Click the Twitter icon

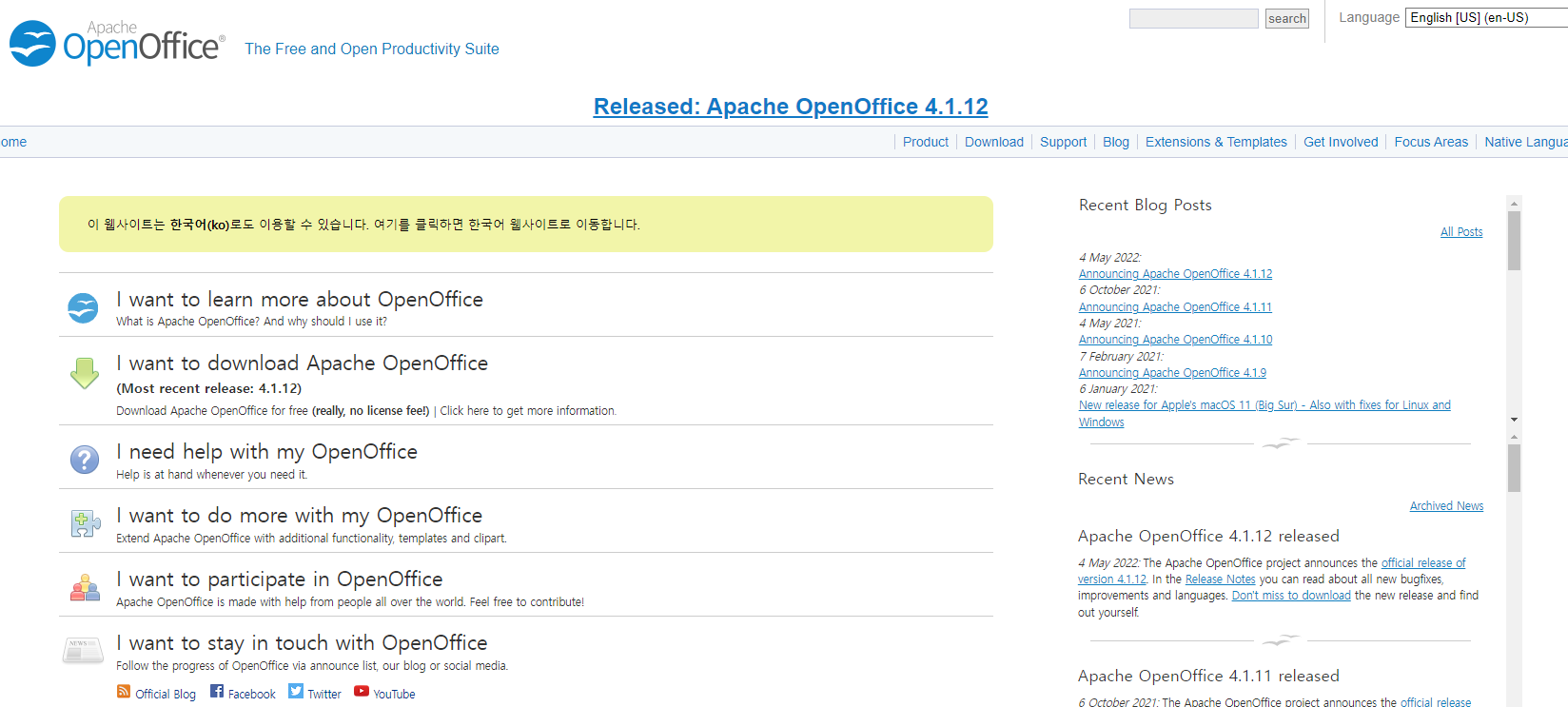click(296, 692)
